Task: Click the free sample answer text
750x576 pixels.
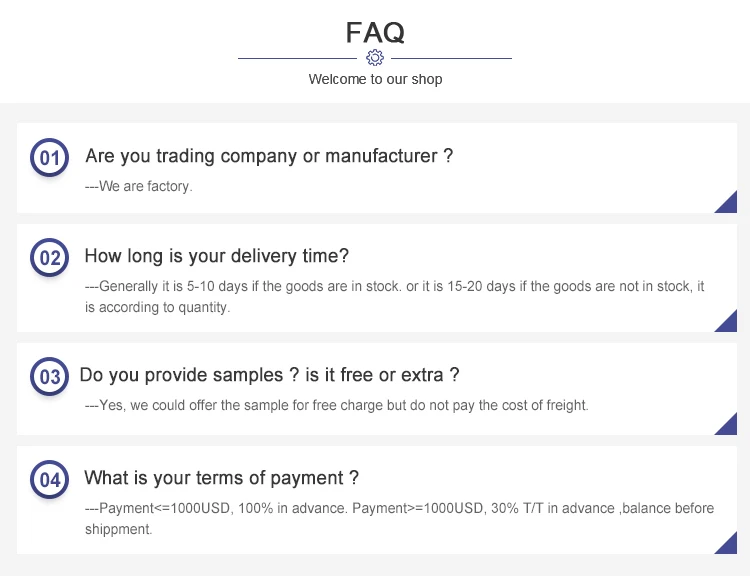Action: (336, 405)
